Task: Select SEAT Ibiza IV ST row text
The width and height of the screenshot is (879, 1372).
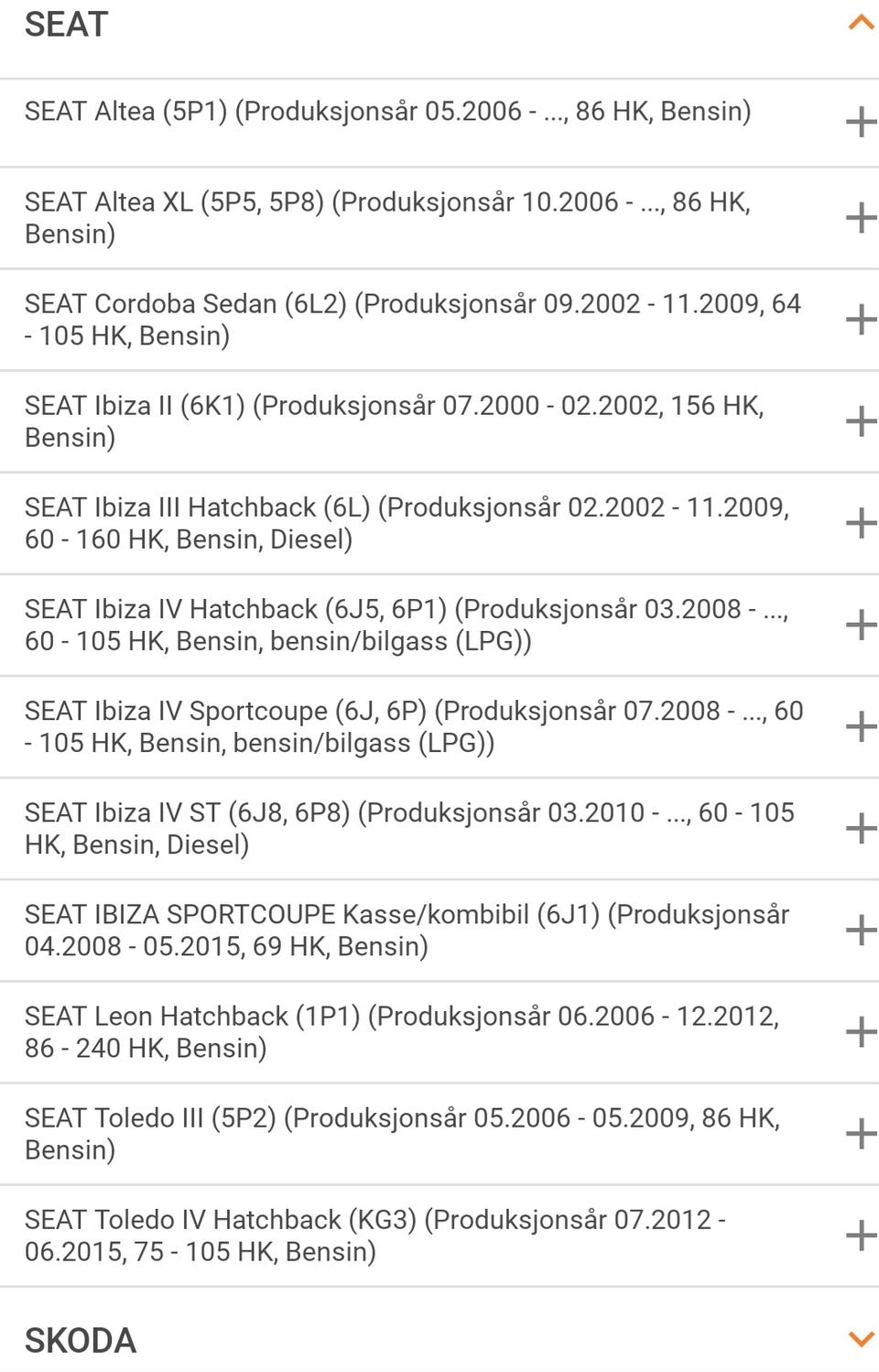Action: [408, 828]
